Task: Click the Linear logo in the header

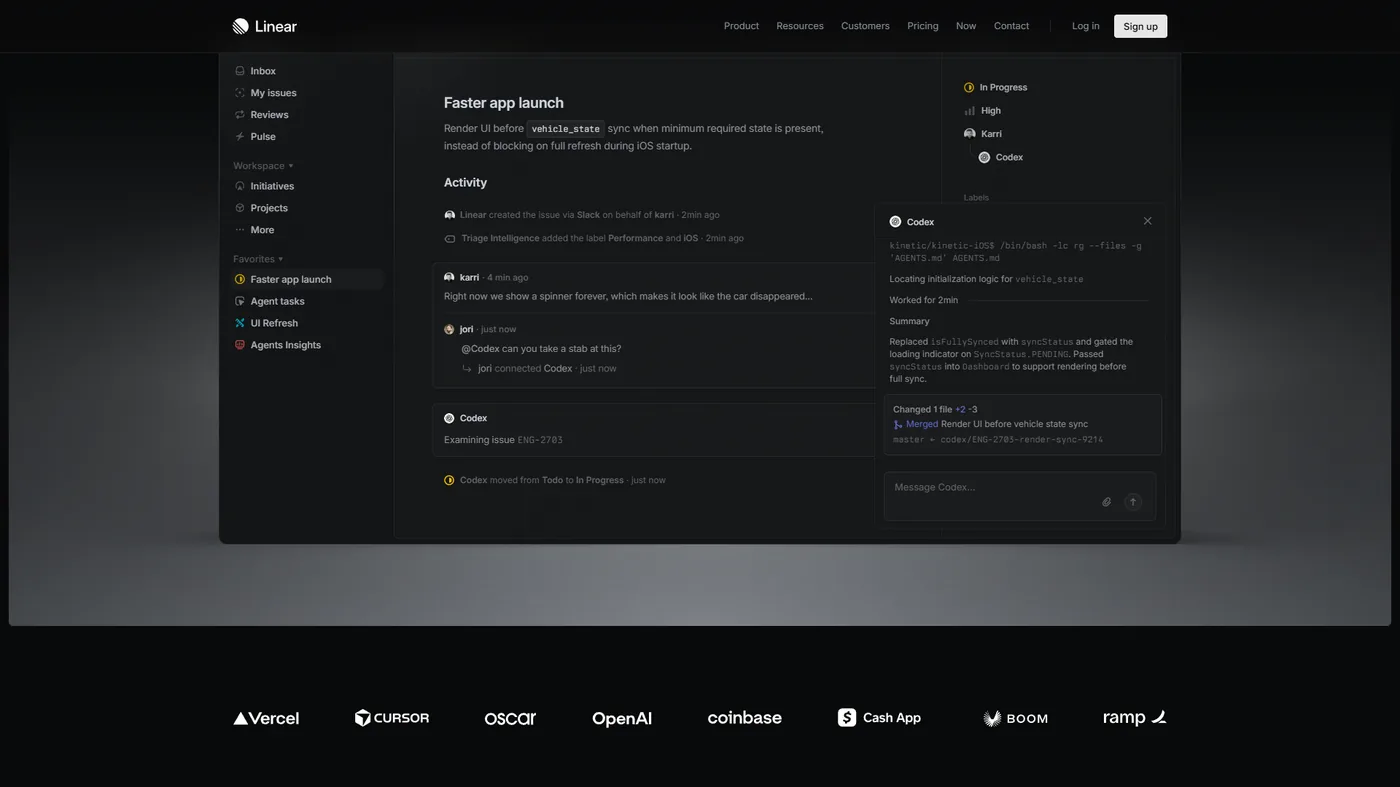Action: (264, 26)
